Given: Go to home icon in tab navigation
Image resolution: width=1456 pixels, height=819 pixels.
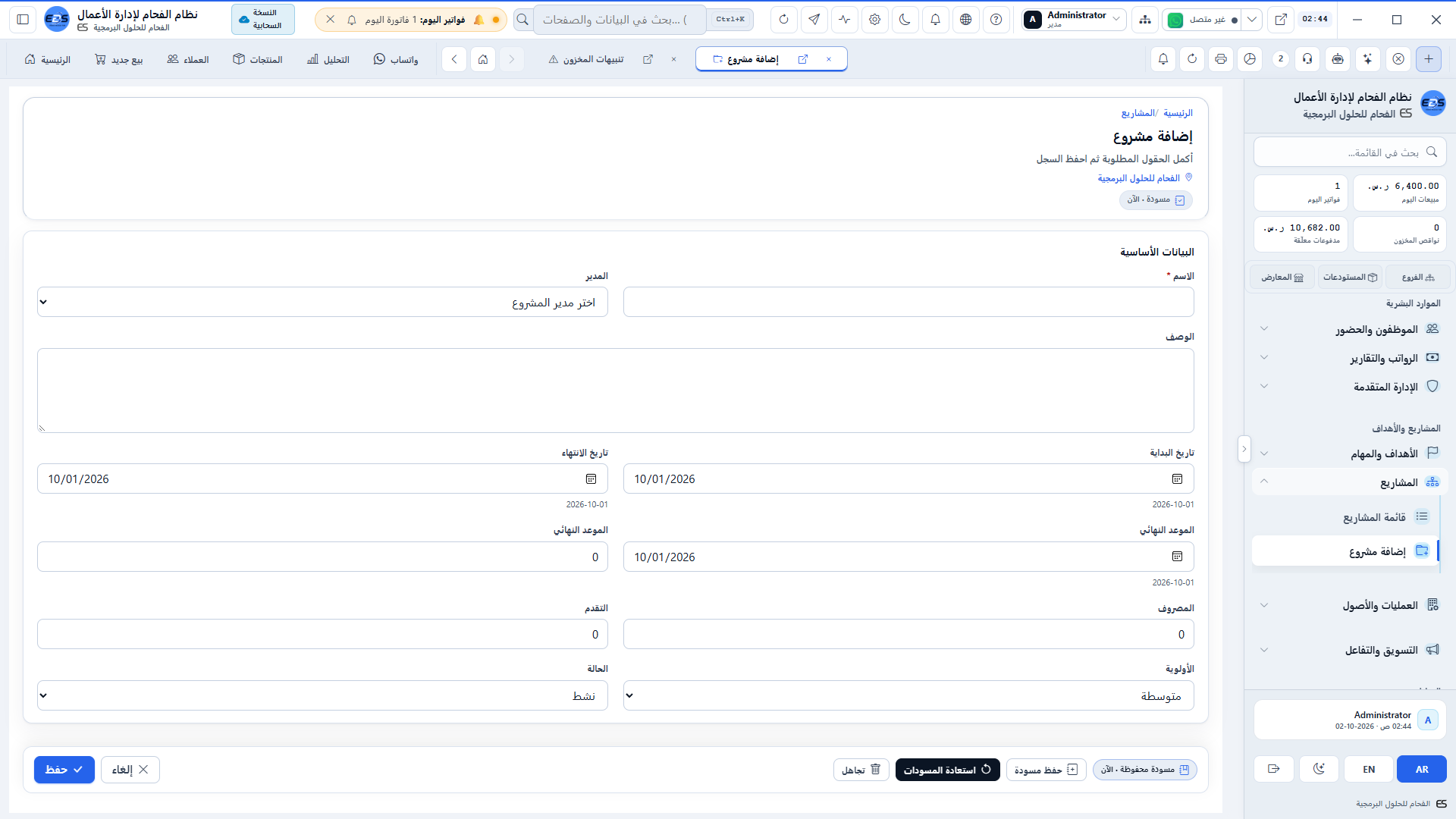Looking at the screenshot, I should (x=483, y=59).
